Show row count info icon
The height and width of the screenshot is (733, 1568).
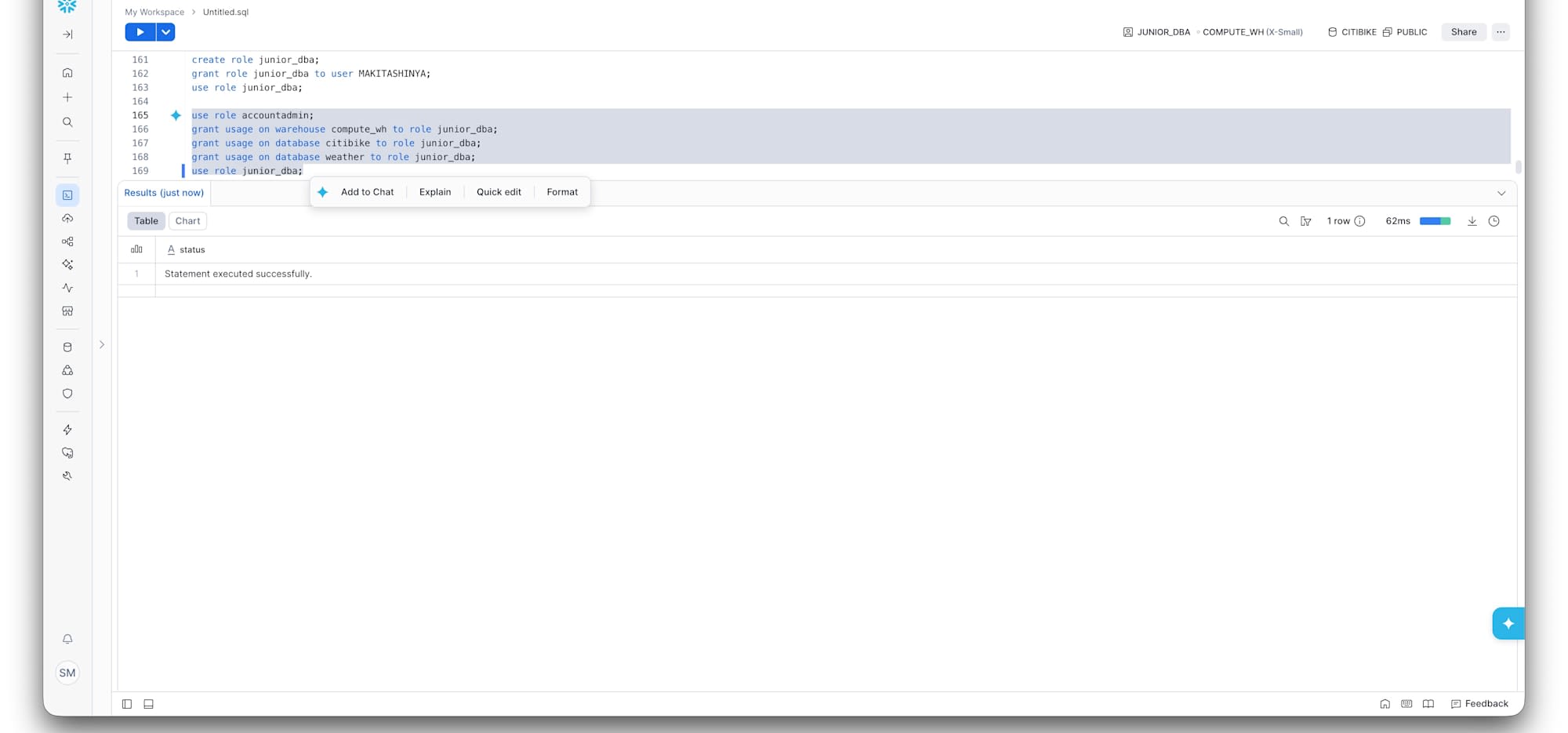point(1359,221)
